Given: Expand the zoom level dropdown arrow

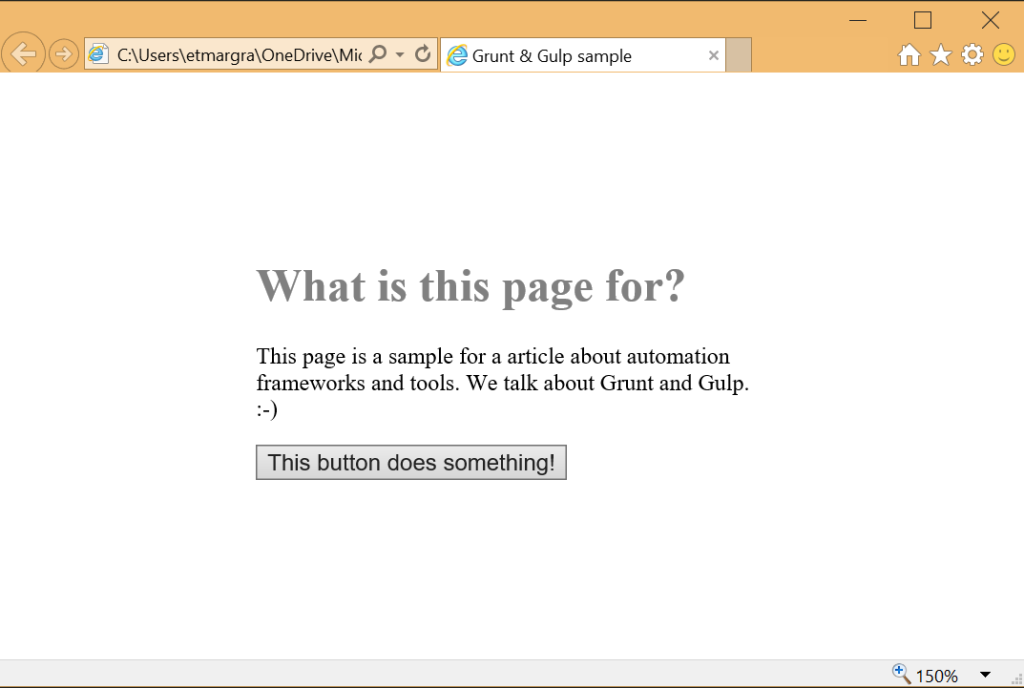Looking at the screenshot, I should coord(985,675).
